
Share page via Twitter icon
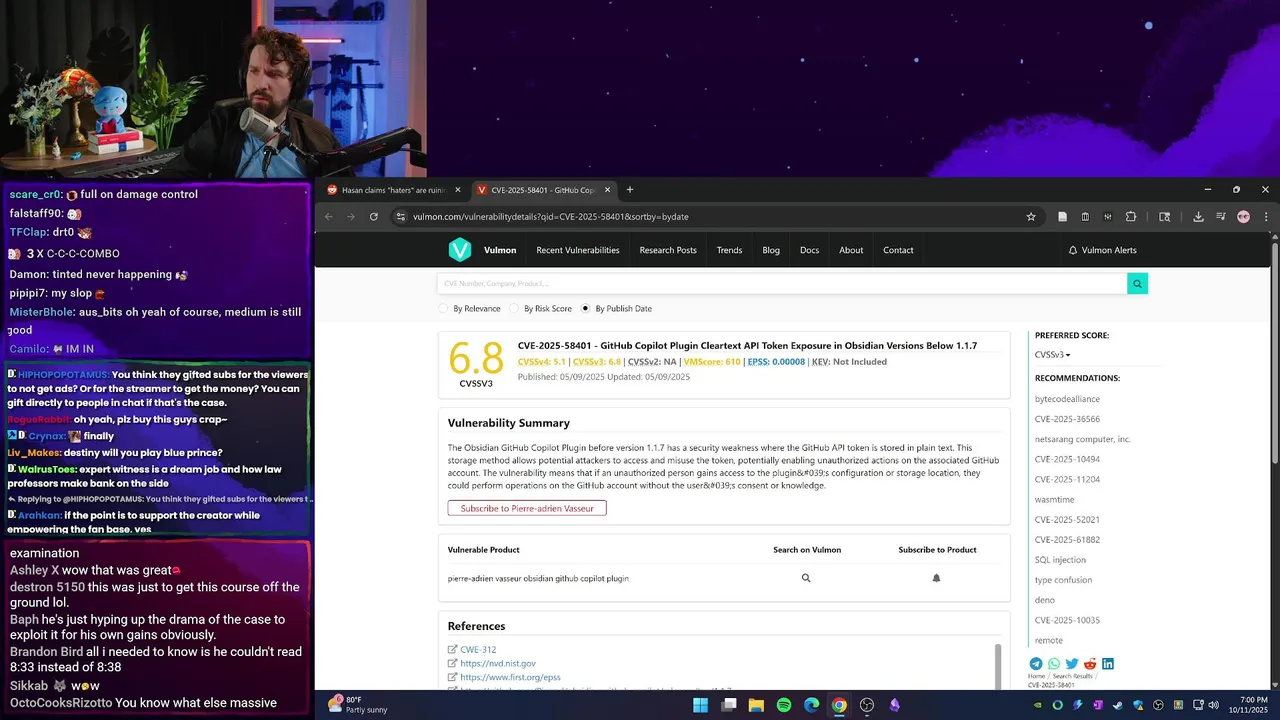[x=1072, y=664]
